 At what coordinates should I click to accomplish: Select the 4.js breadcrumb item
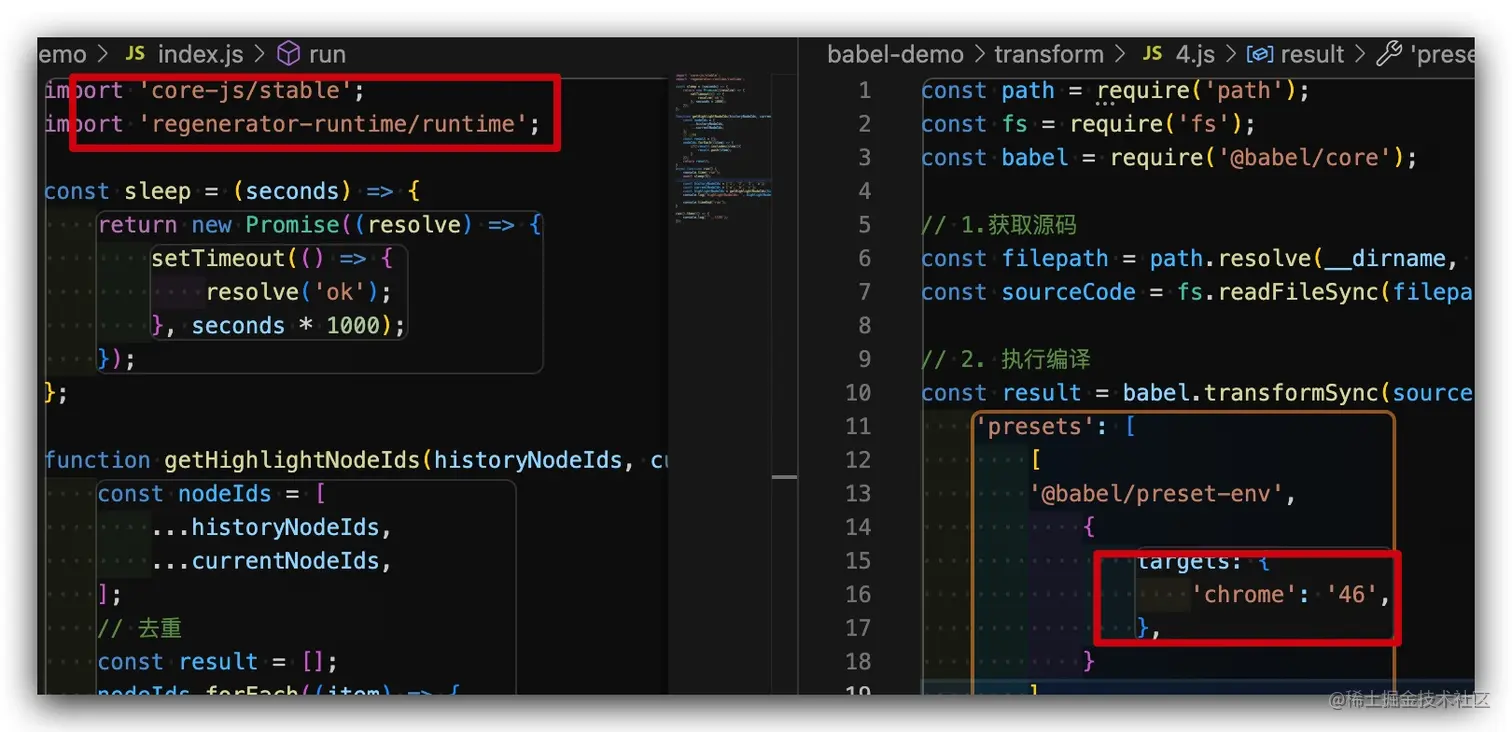(1194, 55)
